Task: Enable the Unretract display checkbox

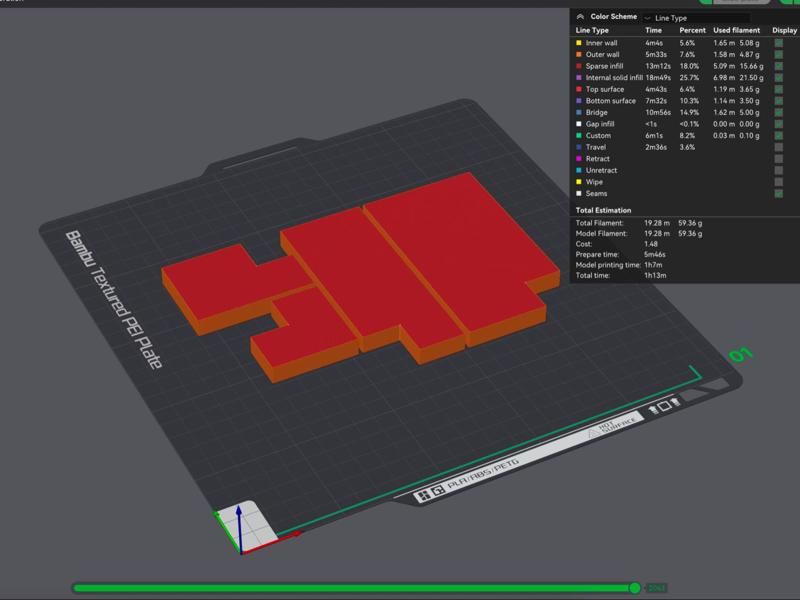Action: tap(778, 170)
